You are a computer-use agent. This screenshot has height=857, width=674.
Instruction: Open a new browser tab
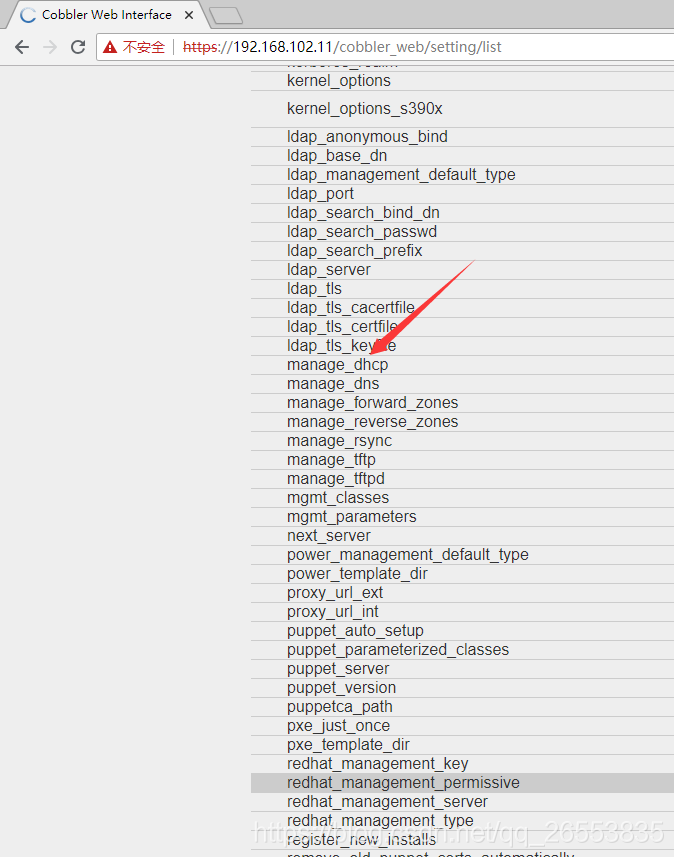[226, 16]
